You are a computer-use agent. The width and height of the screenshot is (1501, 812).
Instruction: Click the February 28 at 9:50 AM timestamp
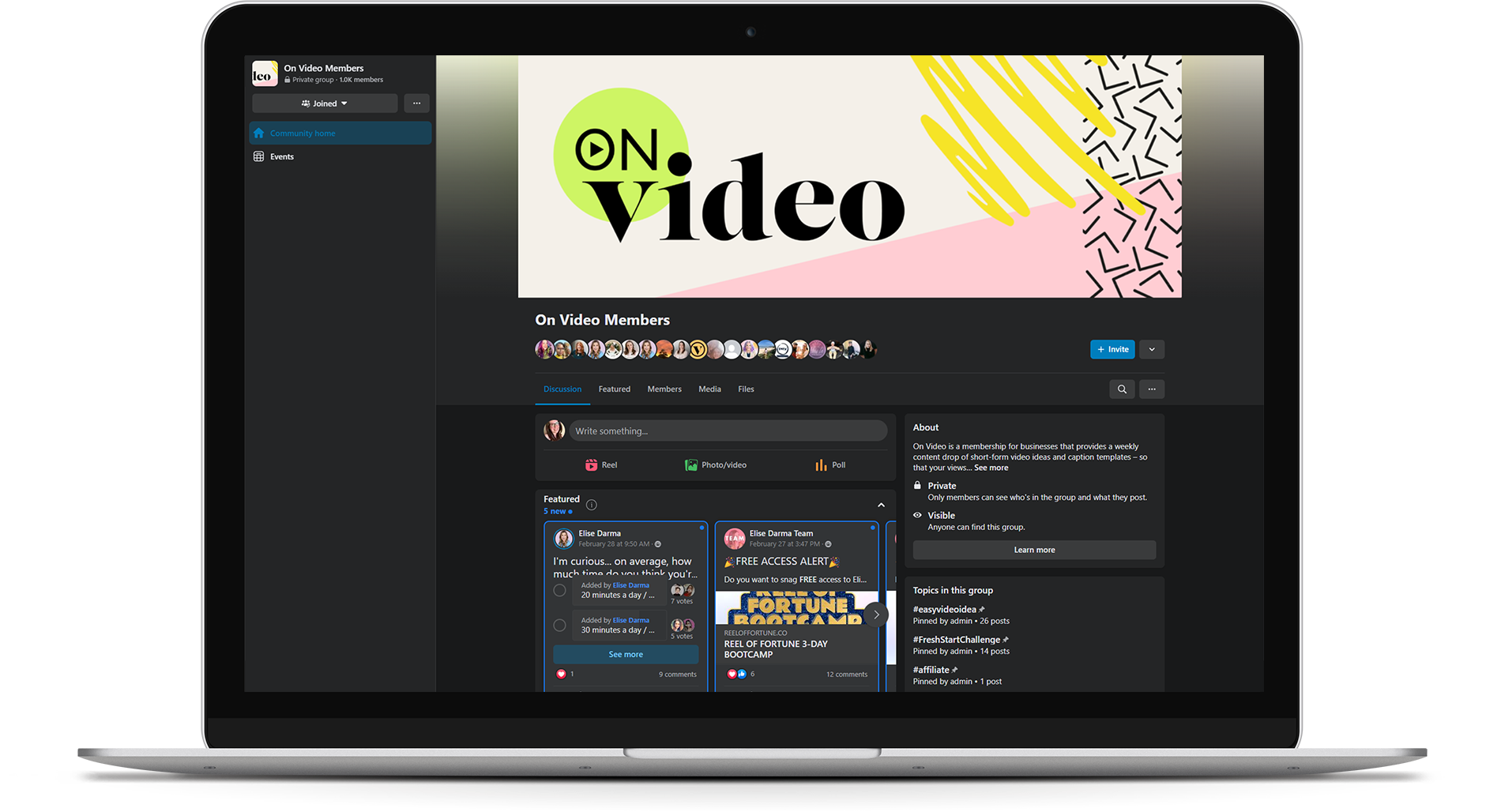(x=614, y=544)
